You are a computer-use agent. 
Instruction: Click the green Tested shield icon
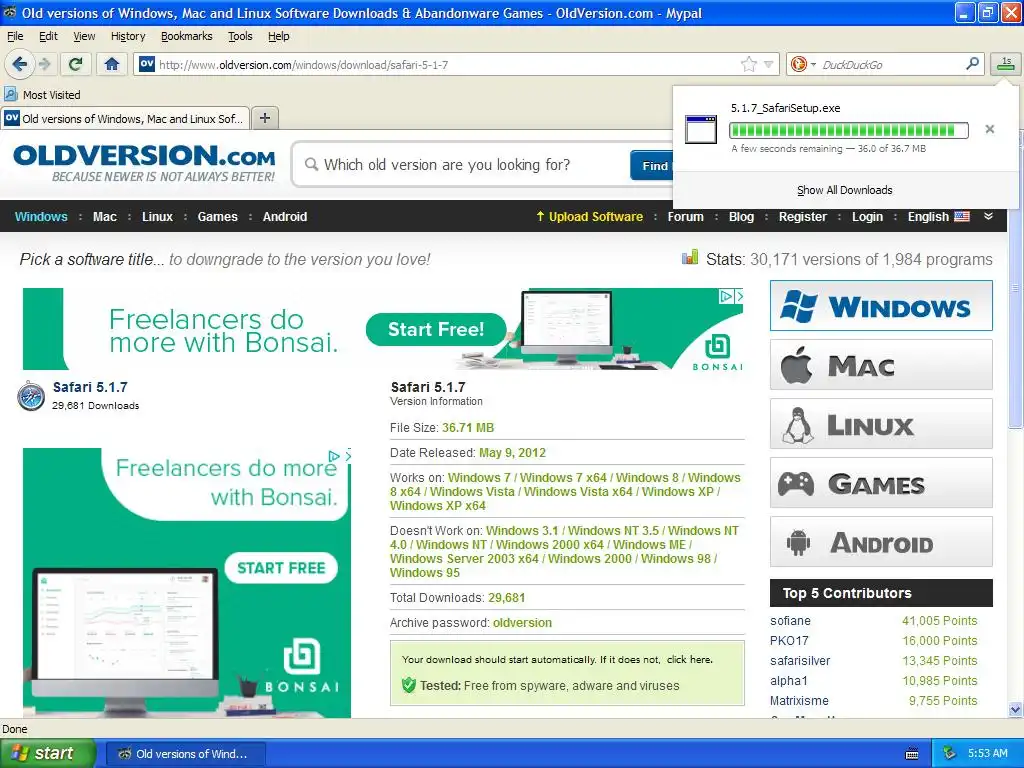(x=409, y=685)
